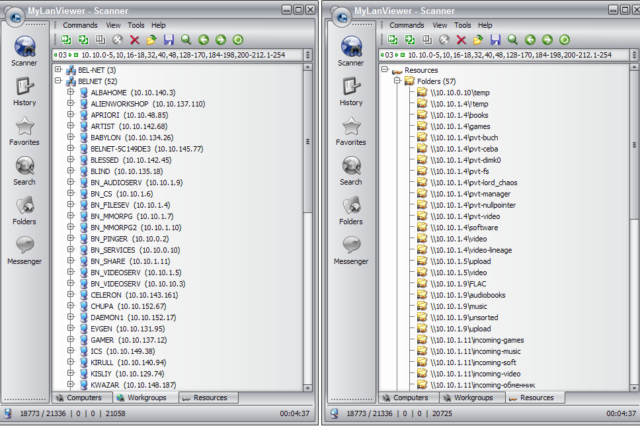The height and width of the screenshot is (426, 640).
Task: Select the \\10.10.0.10\temp shared folder
Action: point(460,93)
